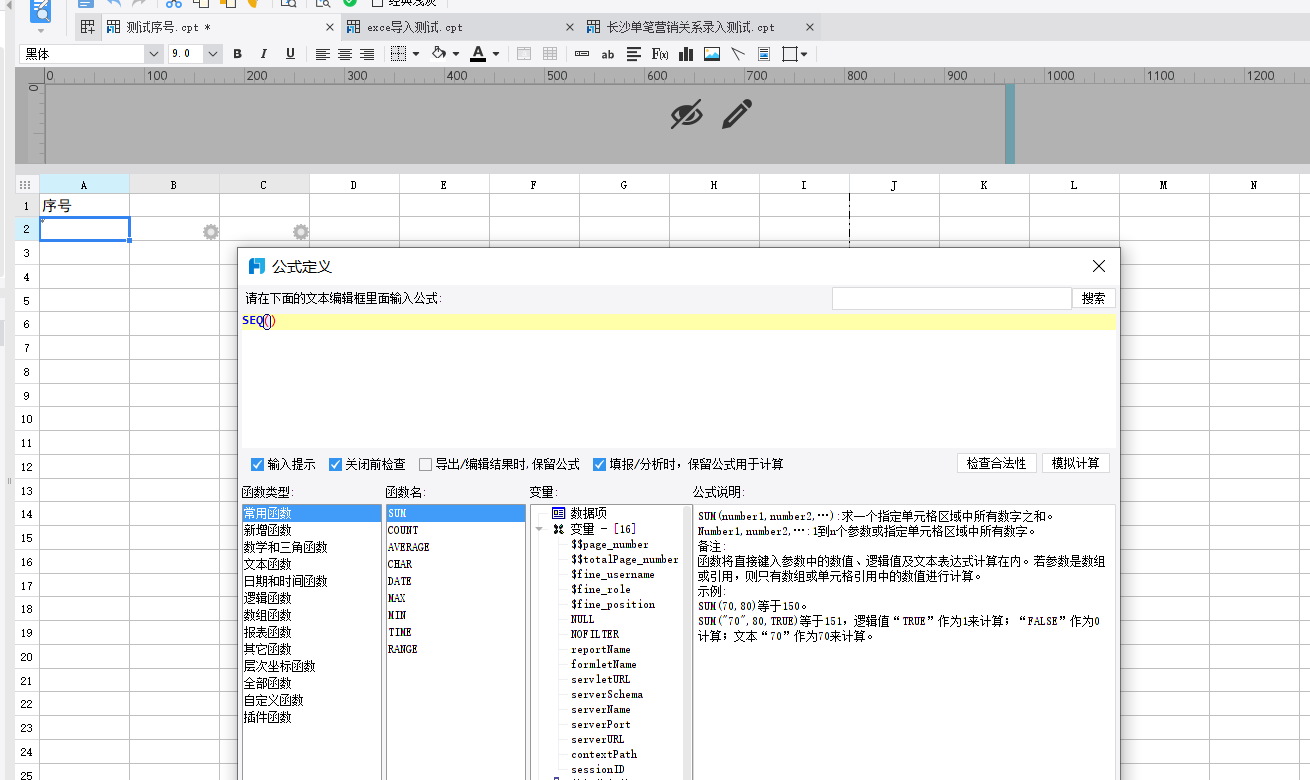Viewport: 1310px width, 780px height.
Task: Toggle bold formatting in the toolbar
Action: 237,54
